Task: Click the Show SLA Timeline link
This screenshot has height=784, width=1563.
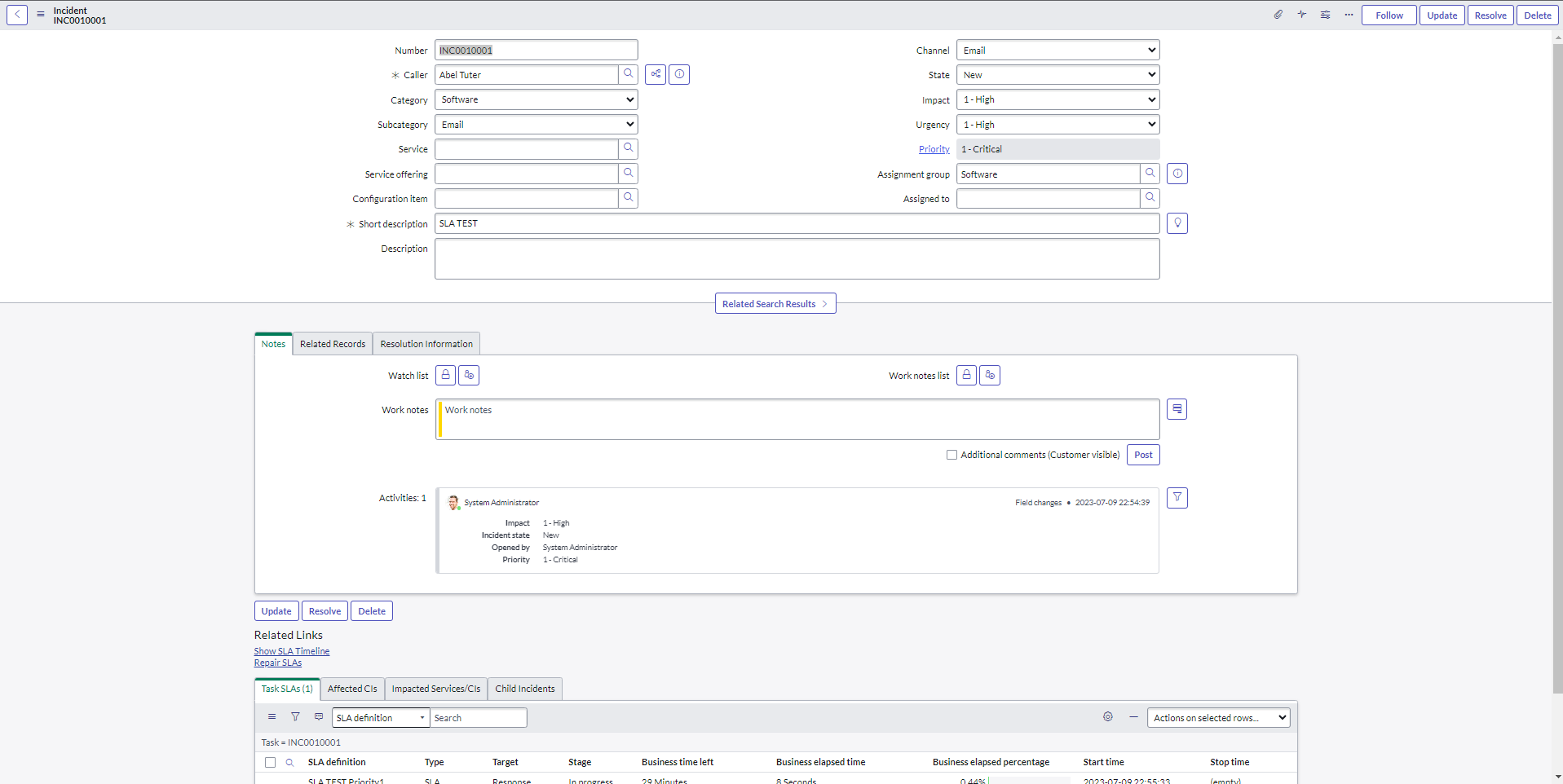Action: coord(291,650)
